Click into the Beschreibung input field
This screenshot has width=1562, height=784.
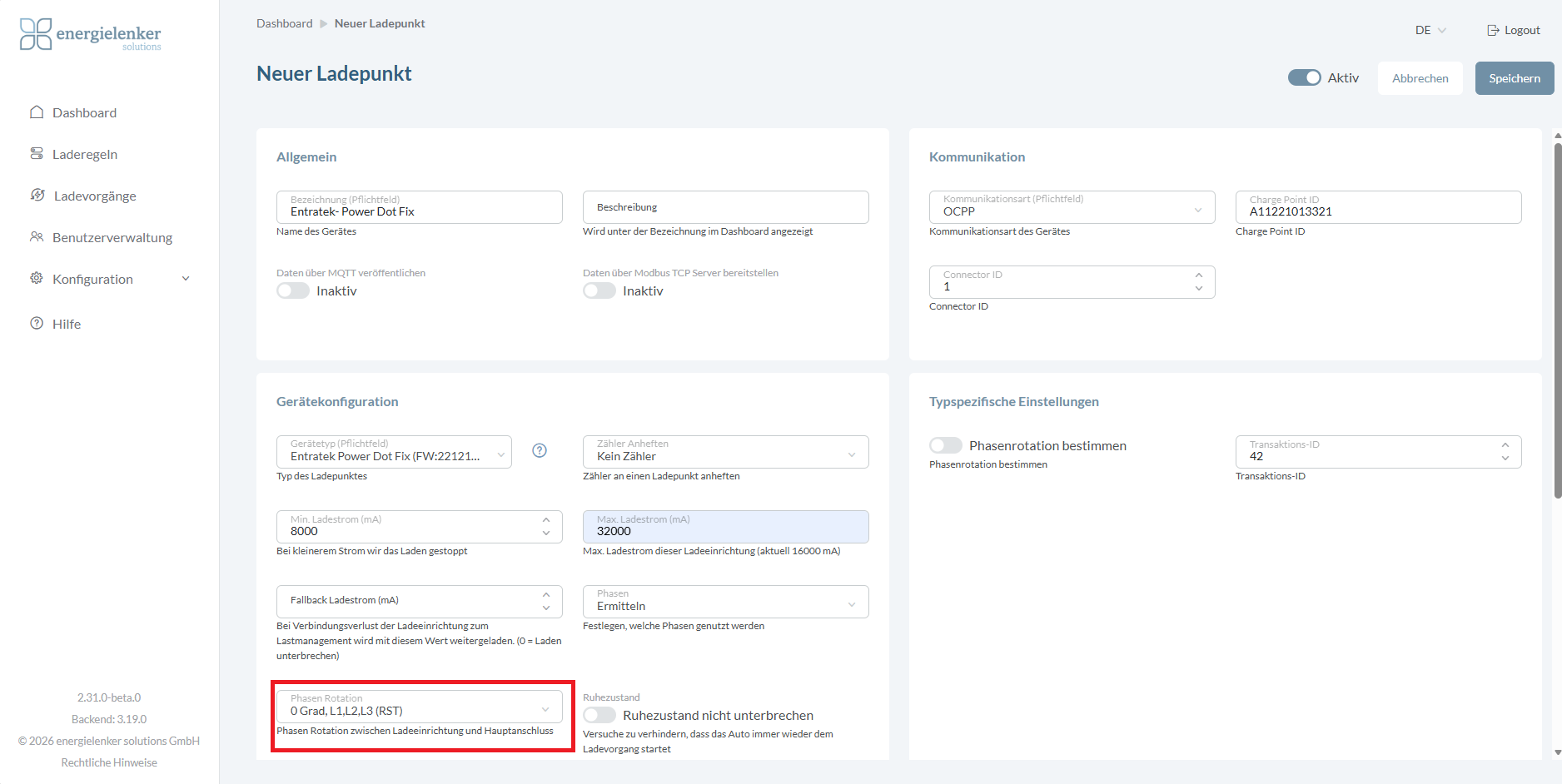725,207
